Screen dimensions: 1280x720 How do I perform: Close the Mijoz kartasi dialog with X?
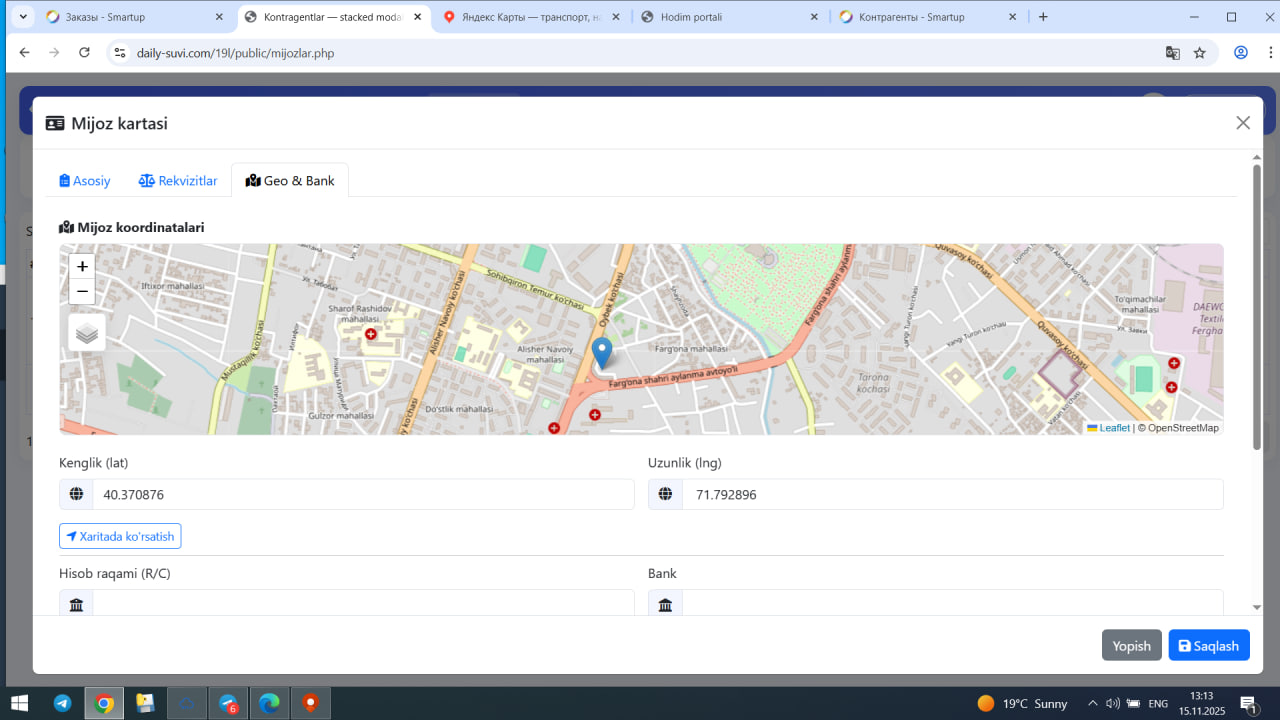point(1243,123)
